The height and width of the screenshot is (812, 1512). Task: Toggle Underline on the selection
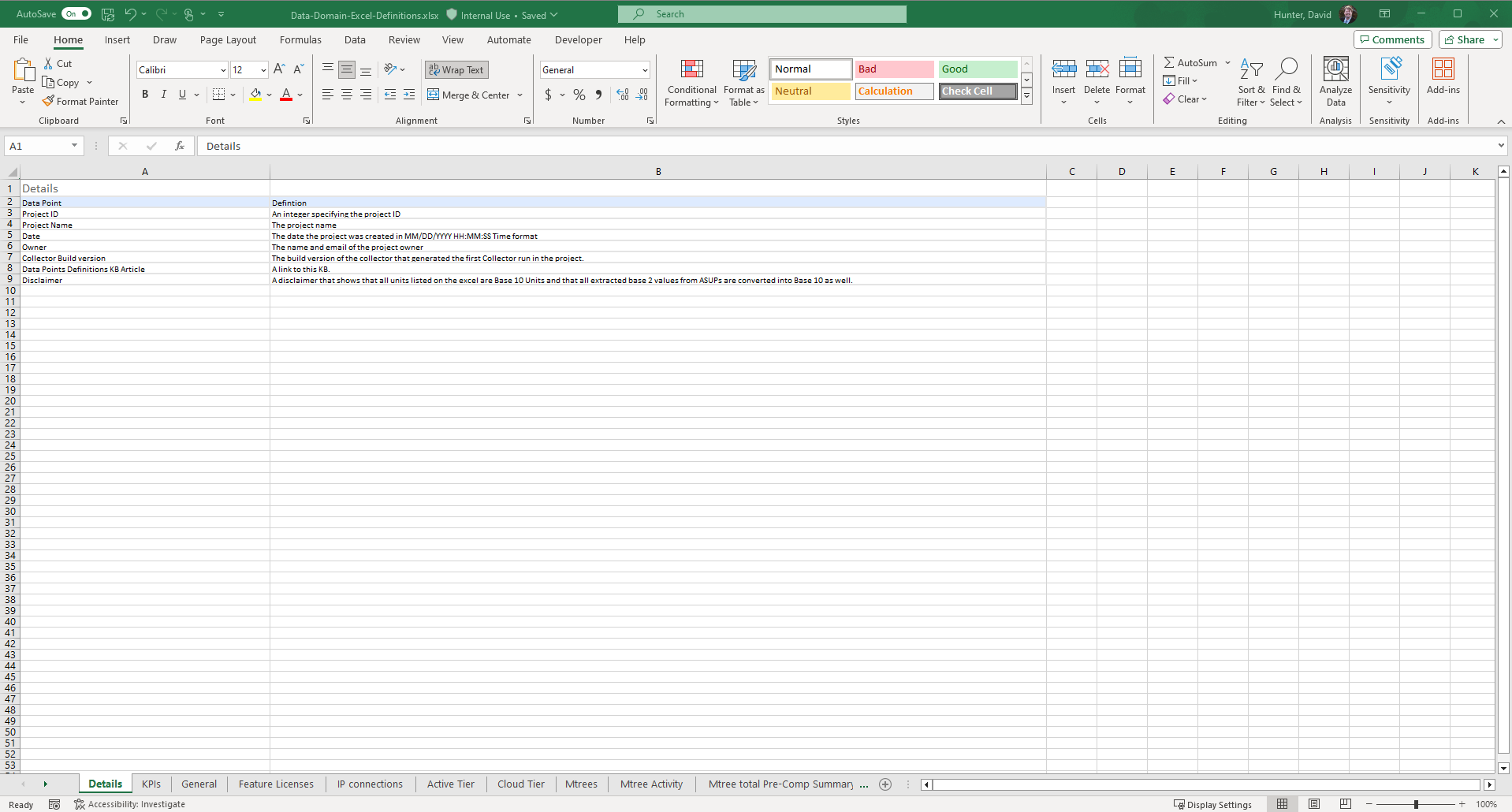click(x=181, y=95)
